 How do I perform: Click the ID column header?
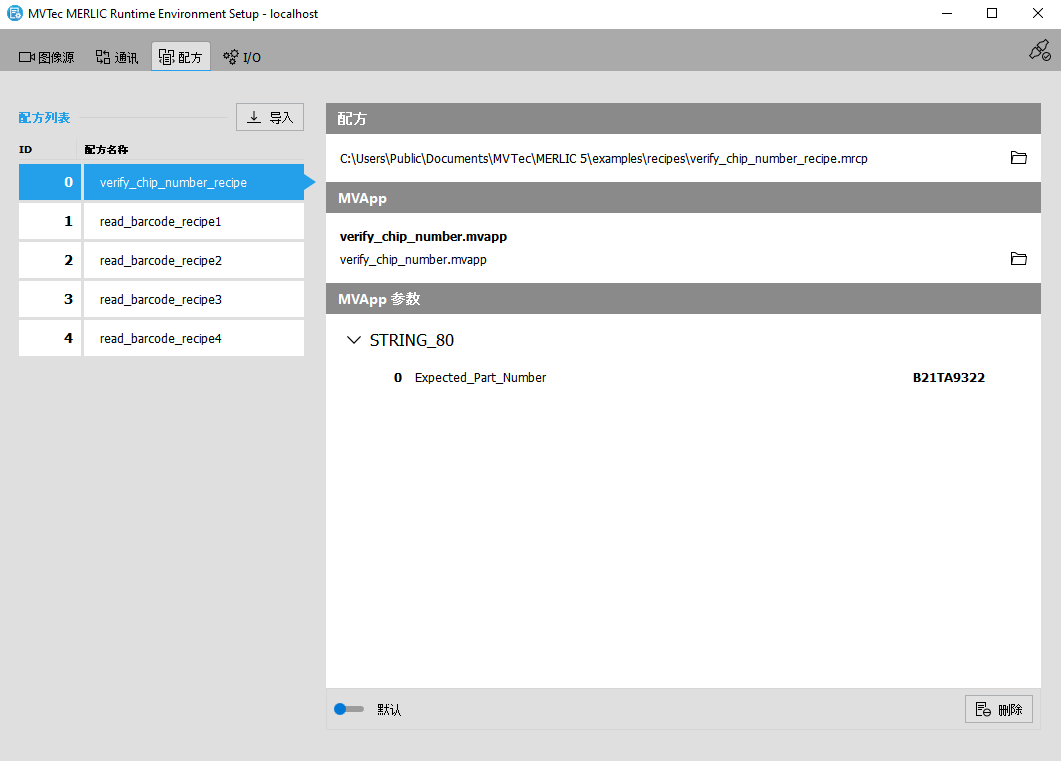pyautogui.click(x=26, y=149)
